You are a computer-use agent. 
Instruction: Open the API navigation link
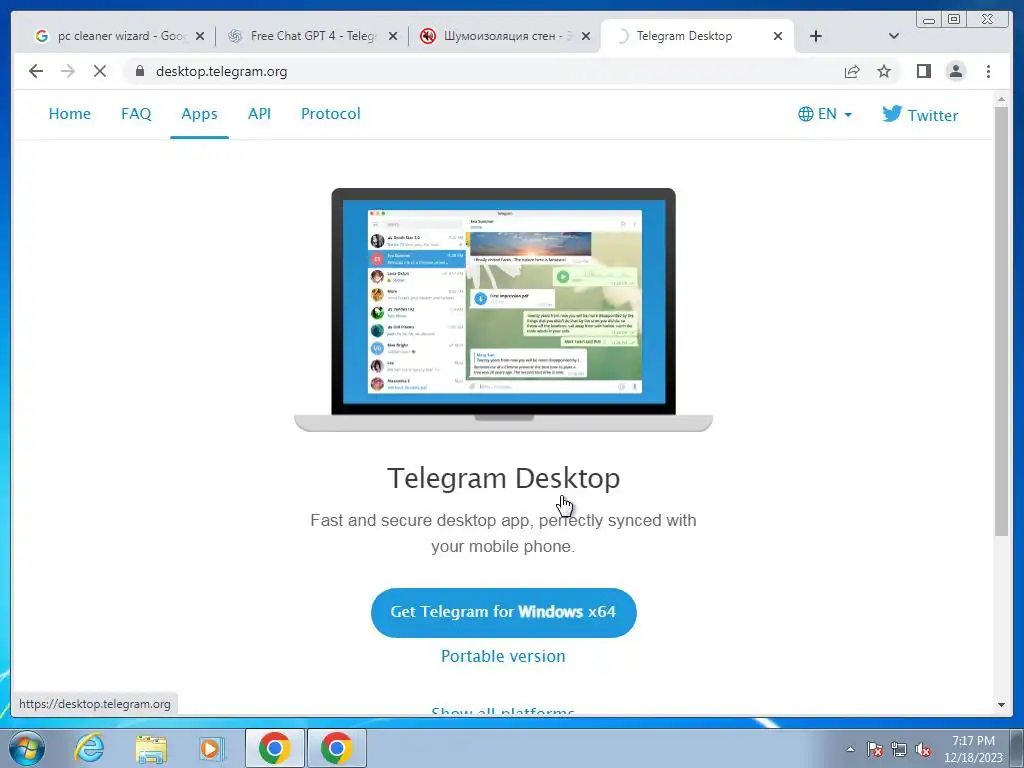coord(259,114)
